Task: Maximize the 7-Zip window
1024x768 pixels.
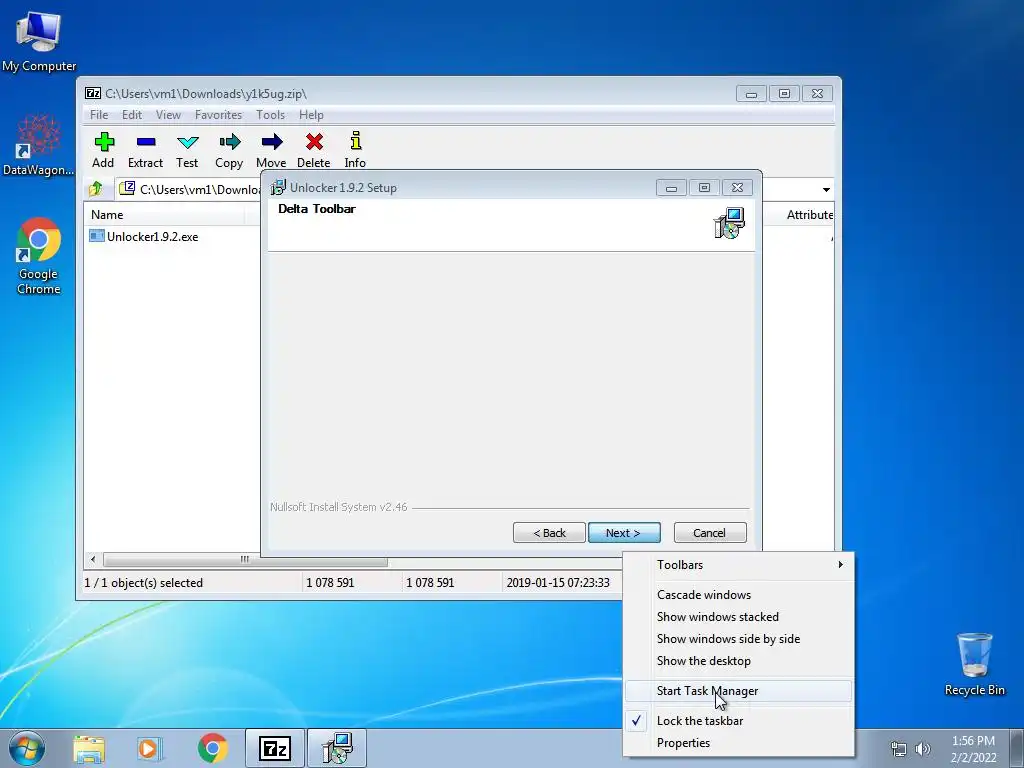Action: point(784,94)
